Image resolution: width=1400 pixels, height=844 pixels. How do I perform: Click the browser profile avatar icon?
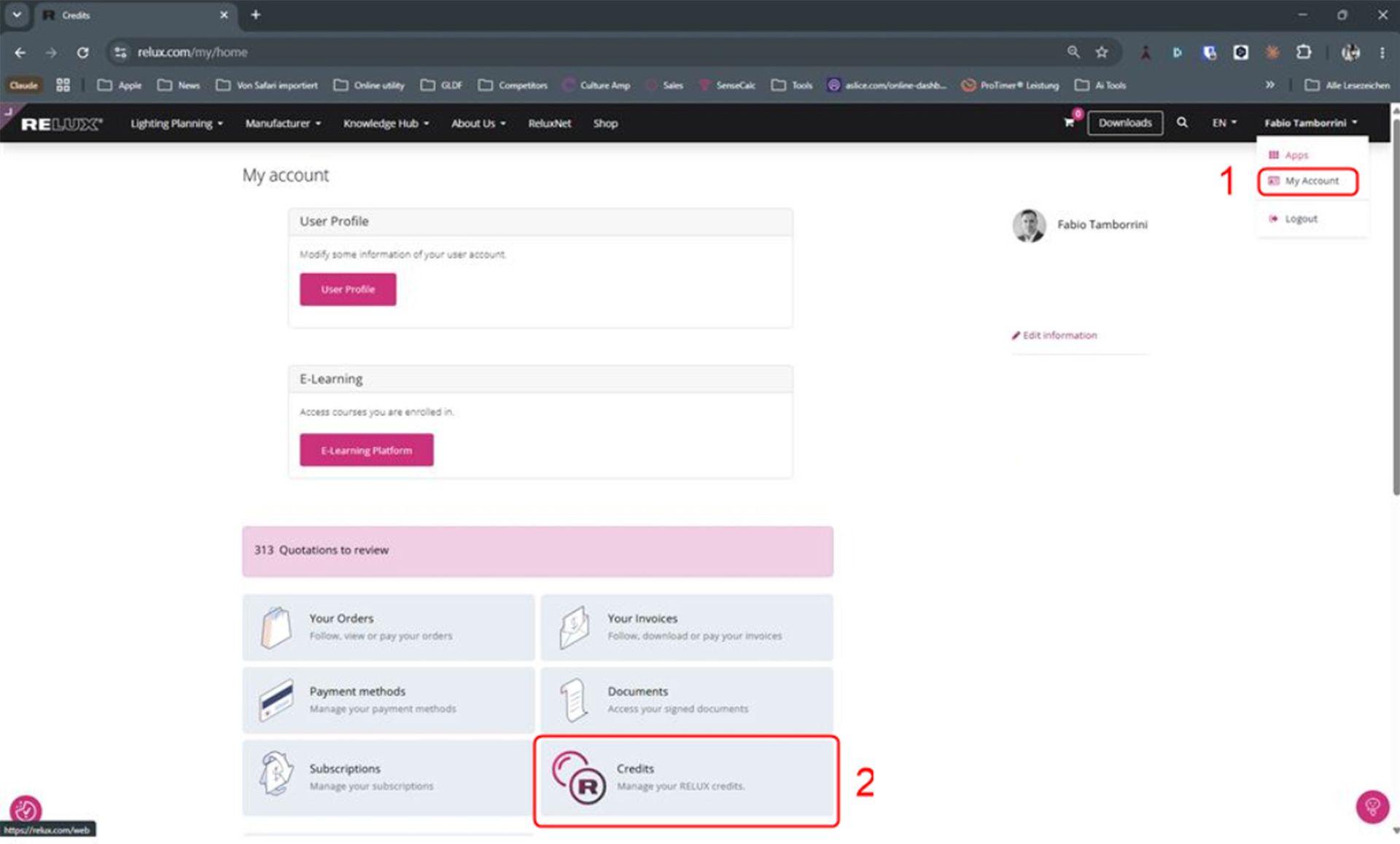click(1350, 52)
